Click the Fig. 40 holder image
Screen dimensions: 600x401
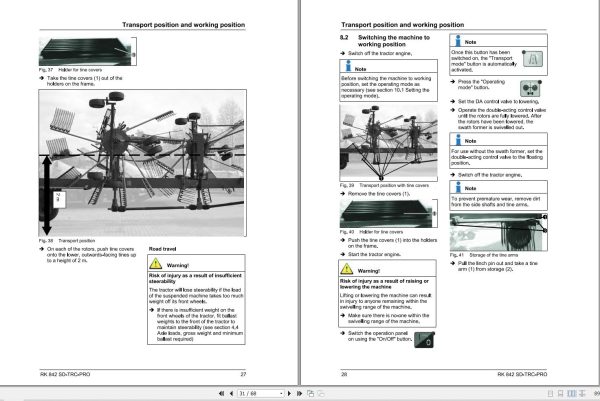point(388,214)
